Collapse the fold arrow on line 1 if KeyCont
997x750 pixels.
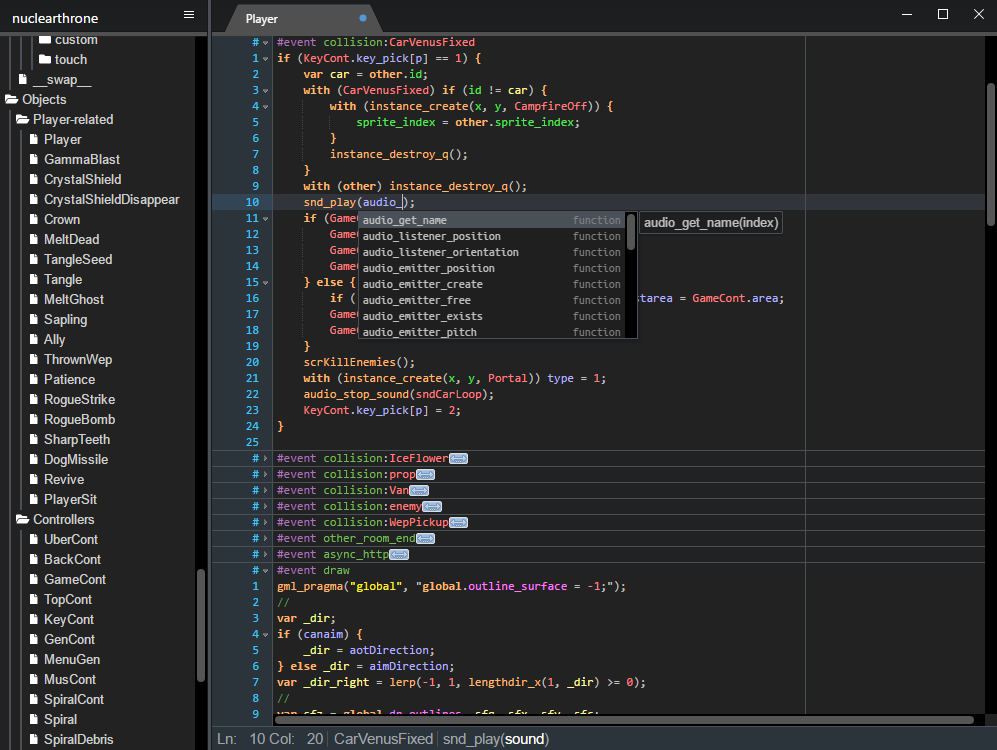[266, 58]
